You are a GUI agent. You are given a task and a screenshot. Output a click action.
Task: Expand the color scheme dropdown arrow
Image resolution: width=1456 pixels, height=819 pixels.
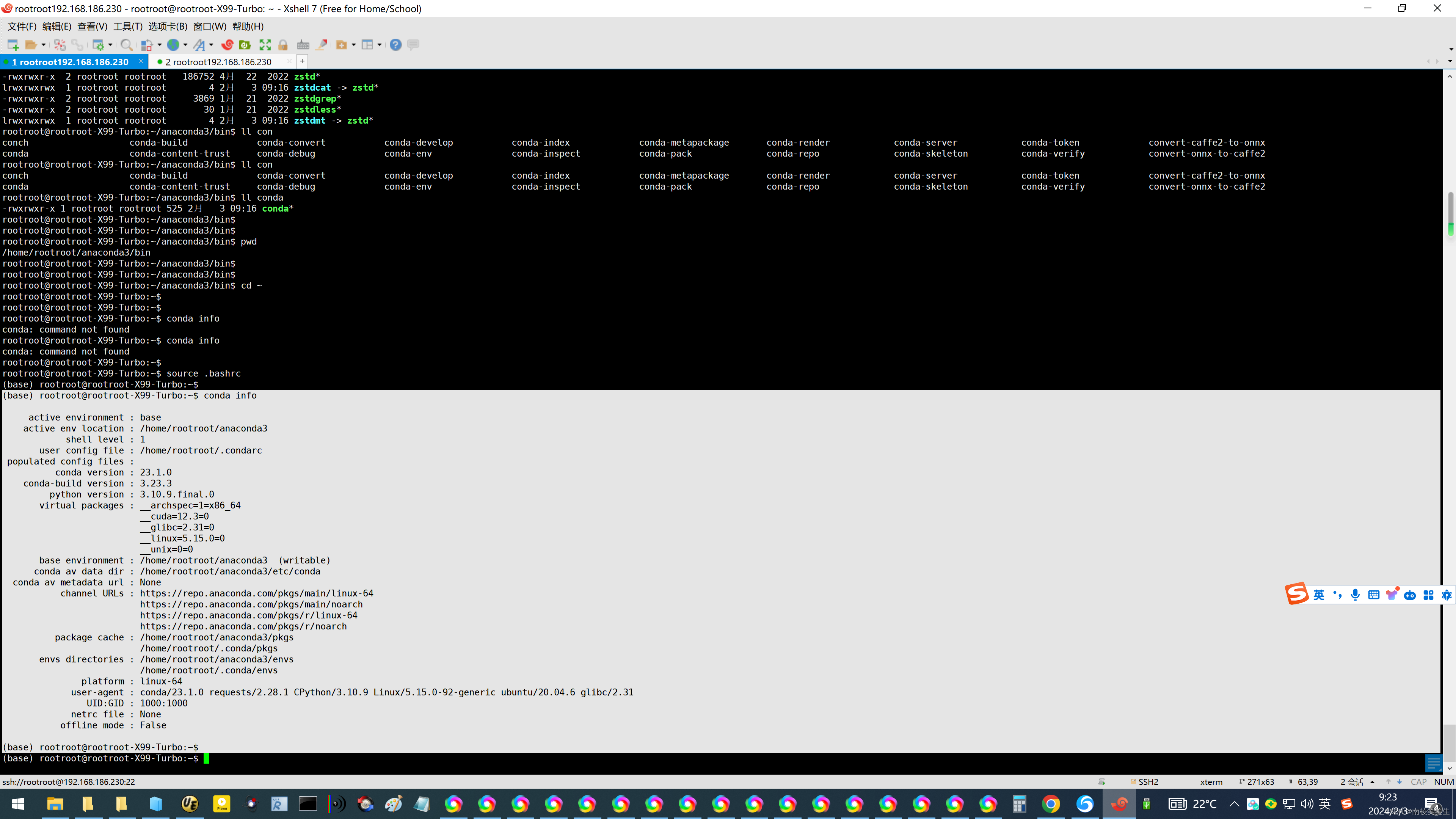pyautogui.click(x=159, y=45)
